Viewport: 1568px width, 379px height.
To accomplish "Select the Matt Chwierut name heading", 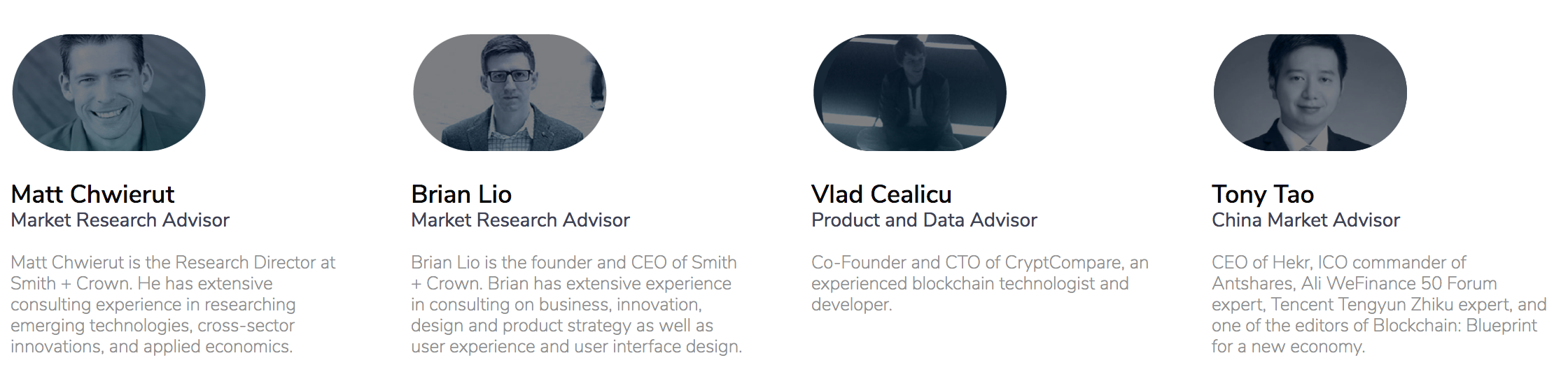I will (x=92, y=194).
